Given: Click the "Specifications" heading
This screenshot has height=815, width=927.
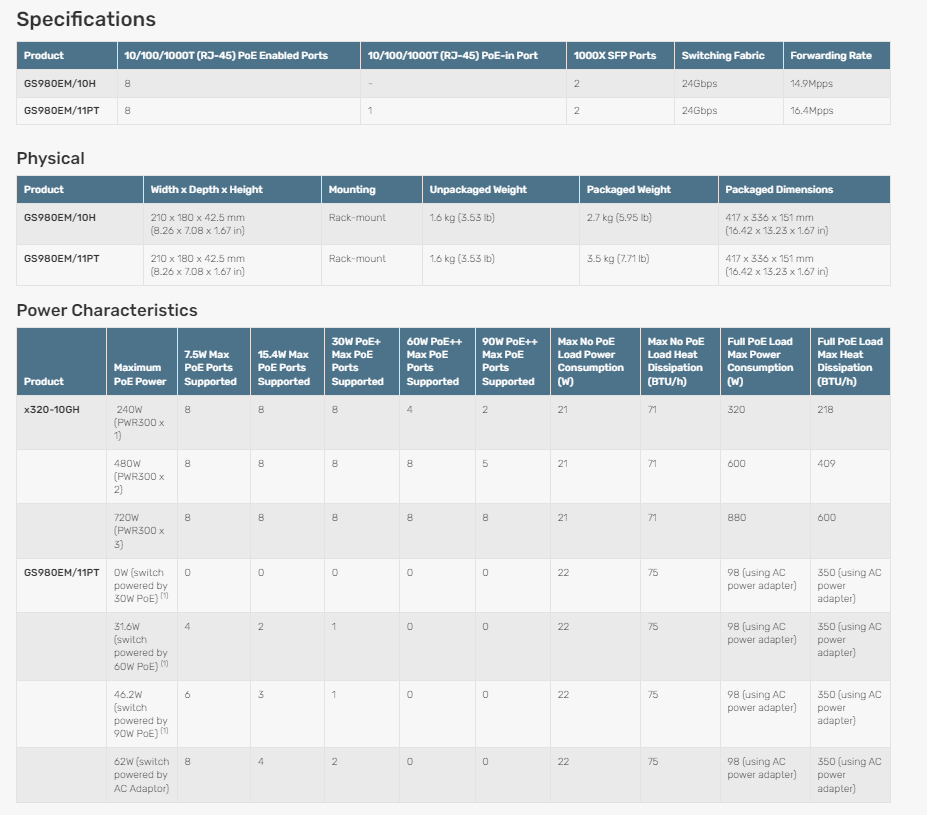Looking at the screenshot, I should tap(86, 20).
